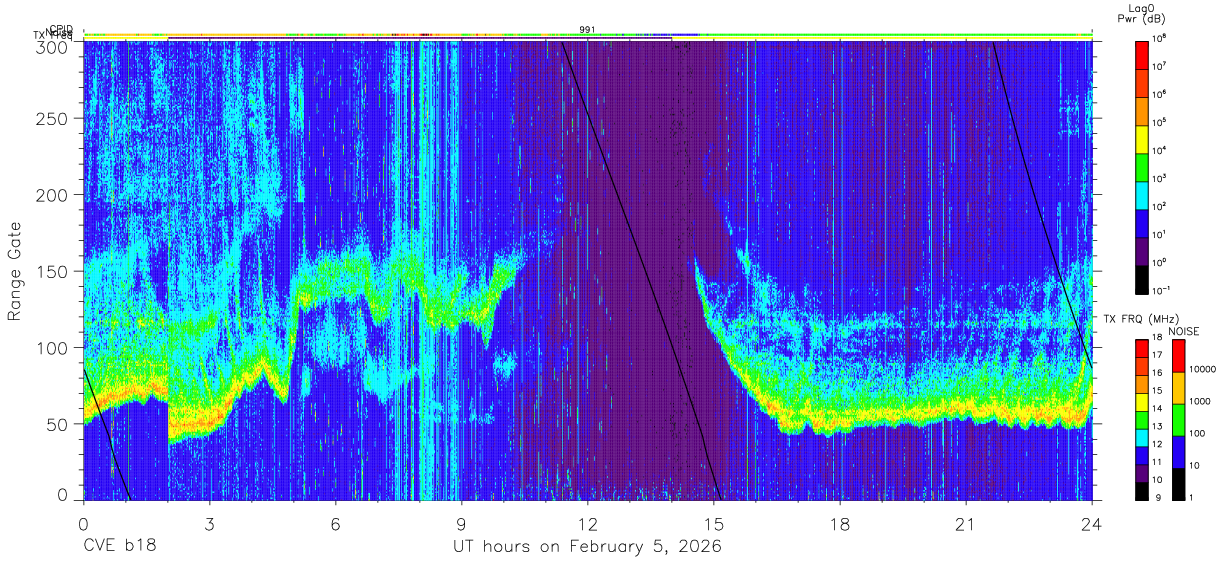Click the purple swatch on the TX FRQ colorbar

1142,473
